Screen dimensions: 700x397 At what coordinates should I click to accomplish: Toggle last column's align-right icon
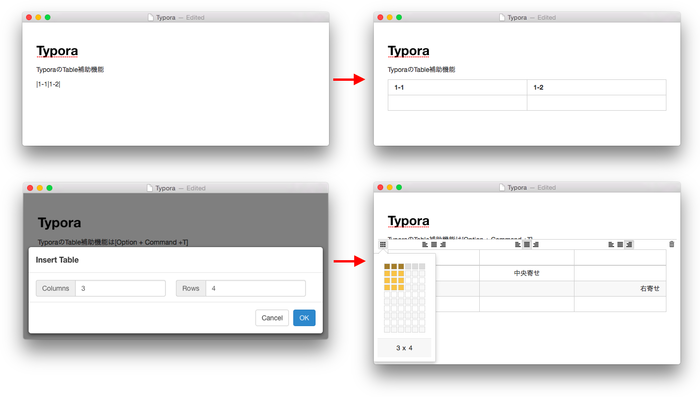tap(629, 244)
